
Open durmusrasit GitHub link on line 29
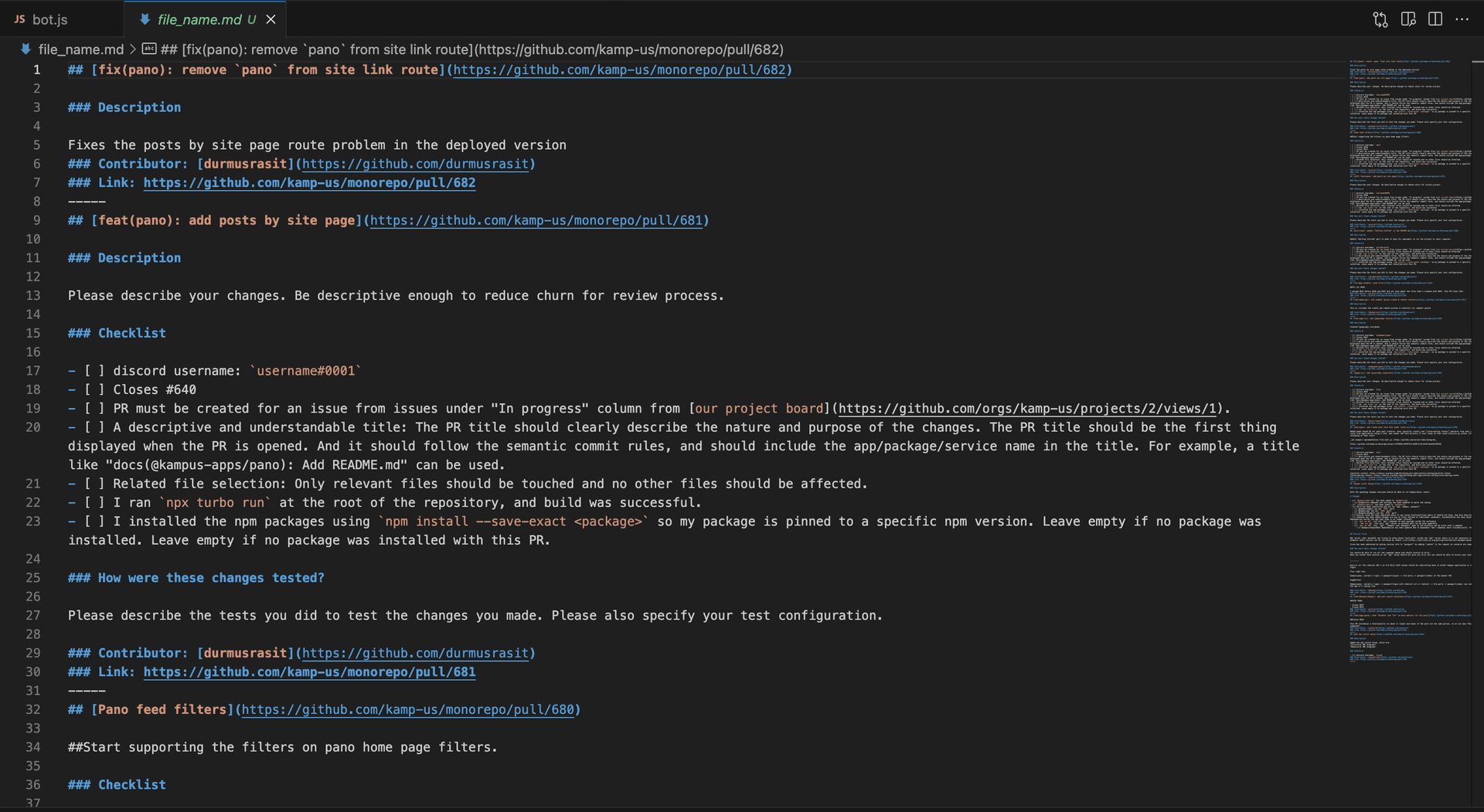pos(415,653)
